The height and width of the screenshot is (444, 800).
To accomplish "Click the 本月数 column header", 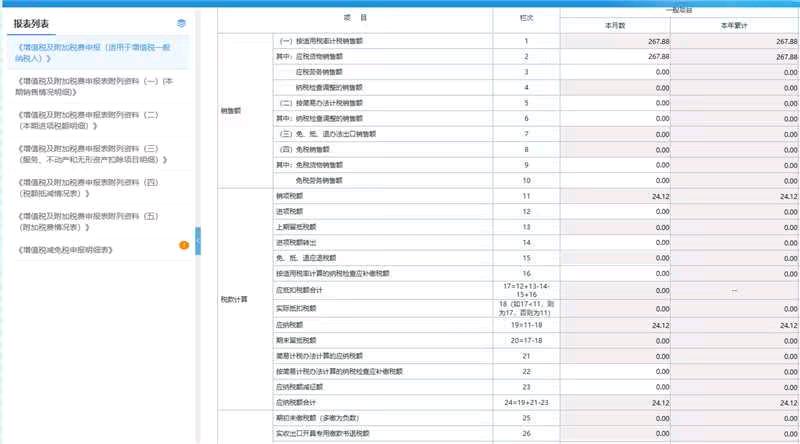I will 615,26.
